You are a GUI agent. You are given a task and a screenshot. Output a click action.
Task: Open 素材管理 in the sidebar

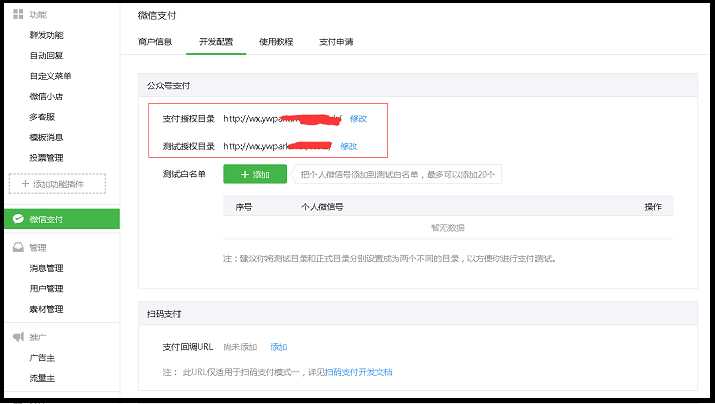coord(47,309)
